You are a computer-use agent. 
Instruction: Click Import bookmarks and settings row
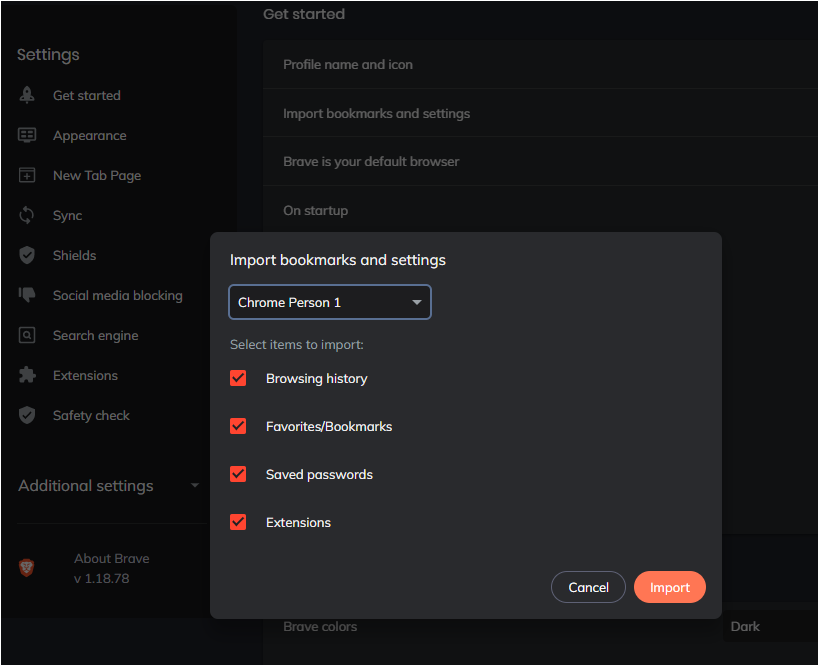tap(541, 113)
